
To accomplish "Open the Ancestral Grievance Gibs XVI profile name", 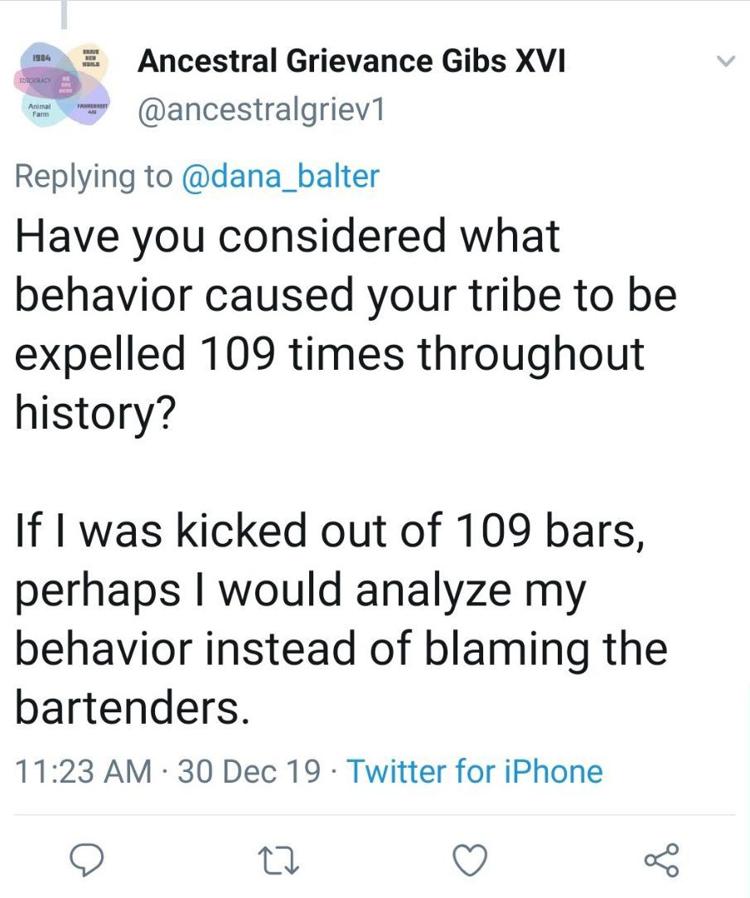I will tap(351, 61).
